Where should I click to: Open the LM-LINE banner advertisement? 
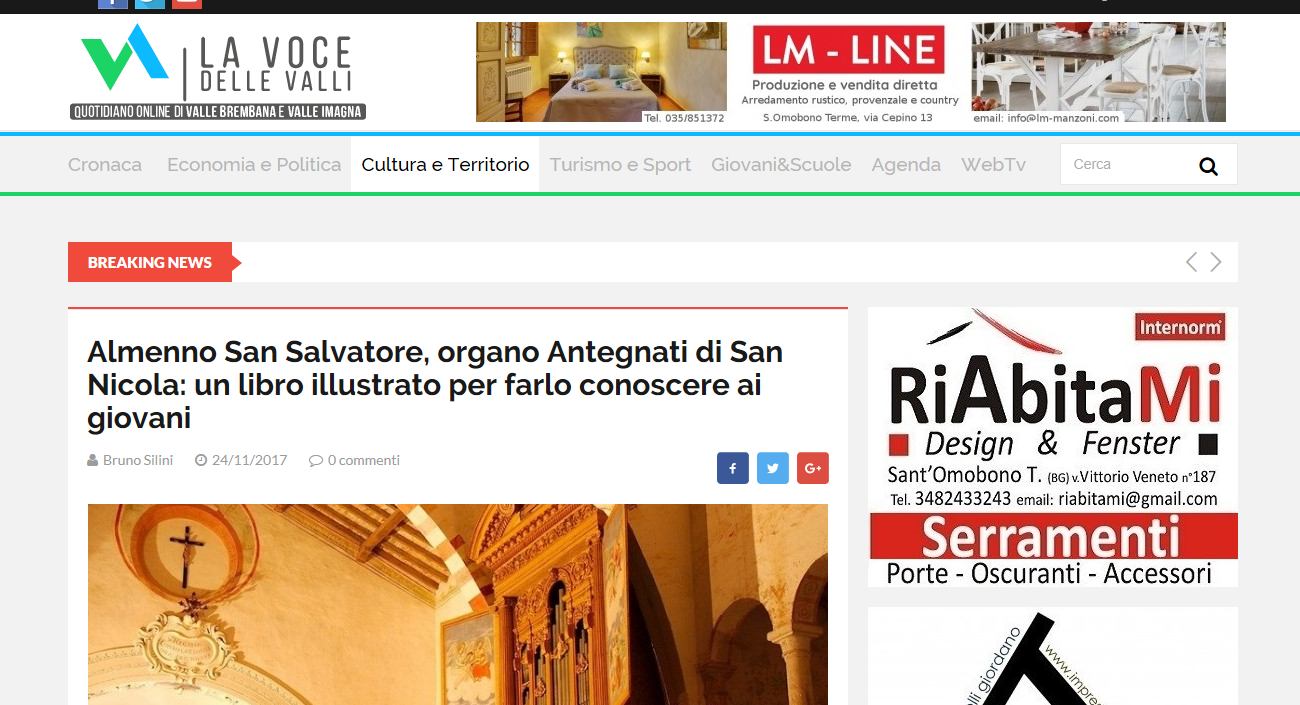coord(849,72)
